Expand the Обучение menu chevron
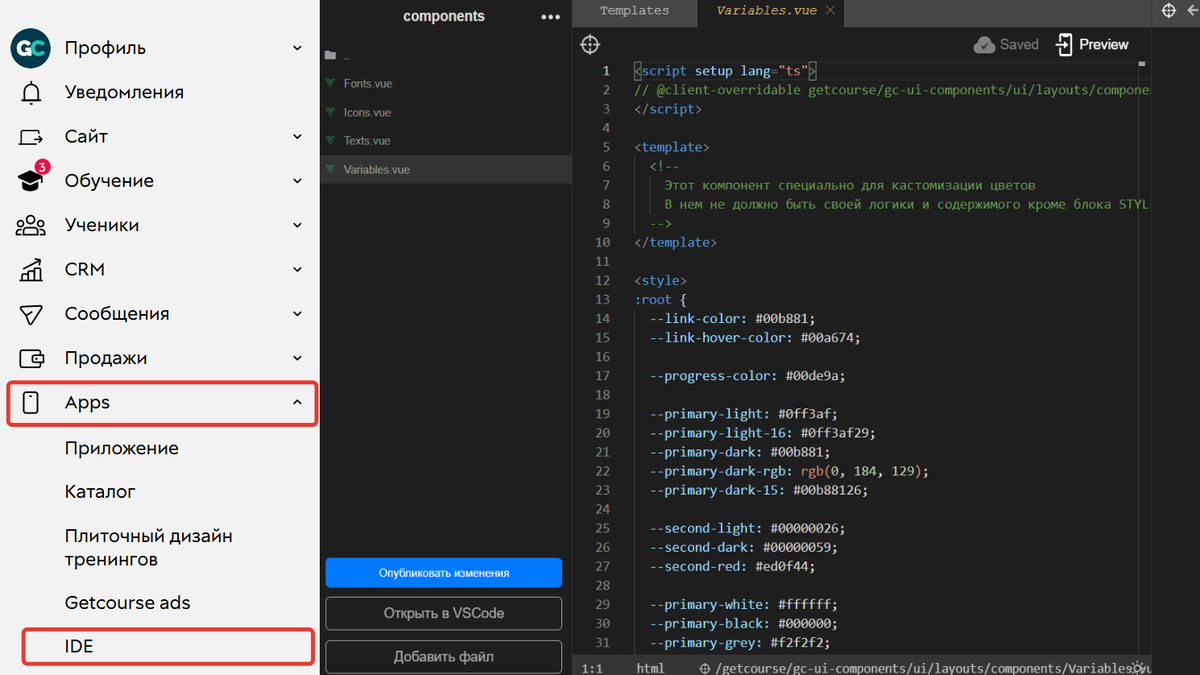This screenshot has width=1200, height=675. click(x=297, y=181)
